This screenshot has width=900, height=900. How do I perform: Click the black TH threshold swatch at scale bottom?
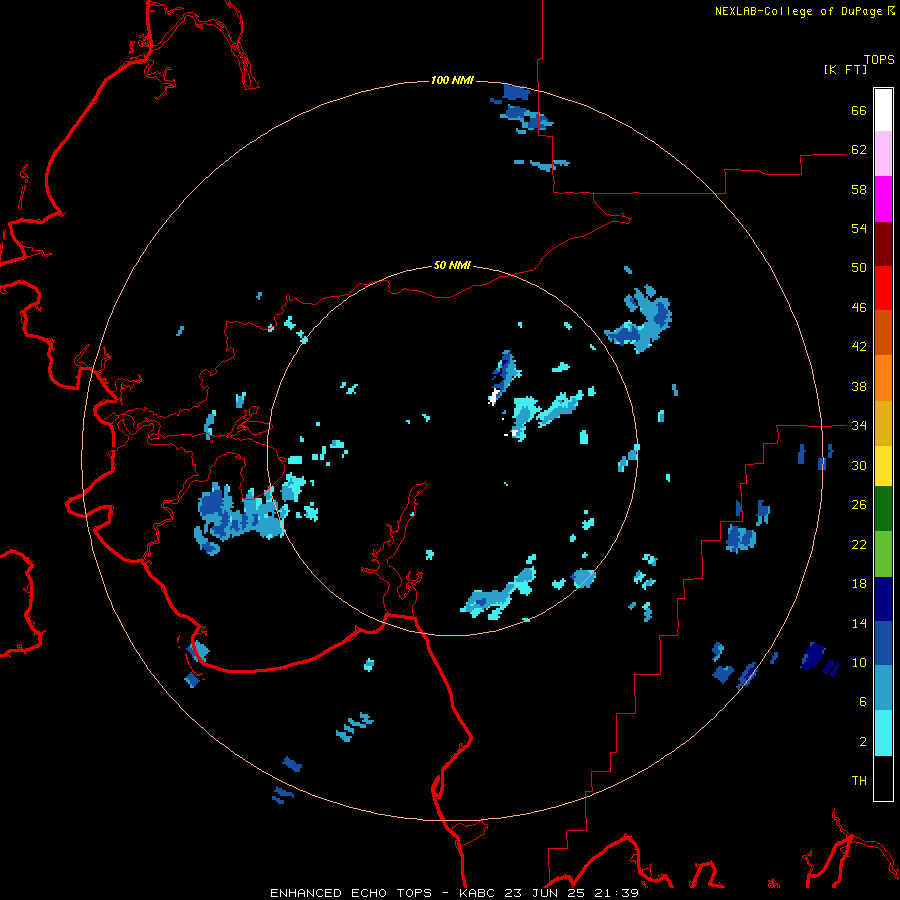click(883, 778)
